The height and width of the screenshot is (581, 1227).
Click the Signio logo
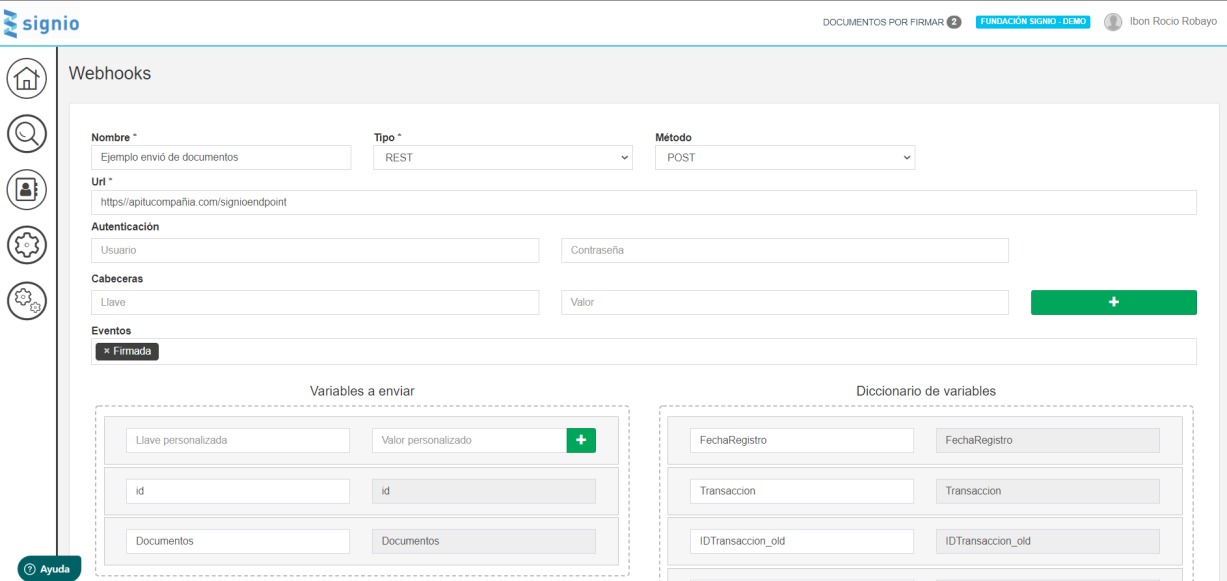42,23
